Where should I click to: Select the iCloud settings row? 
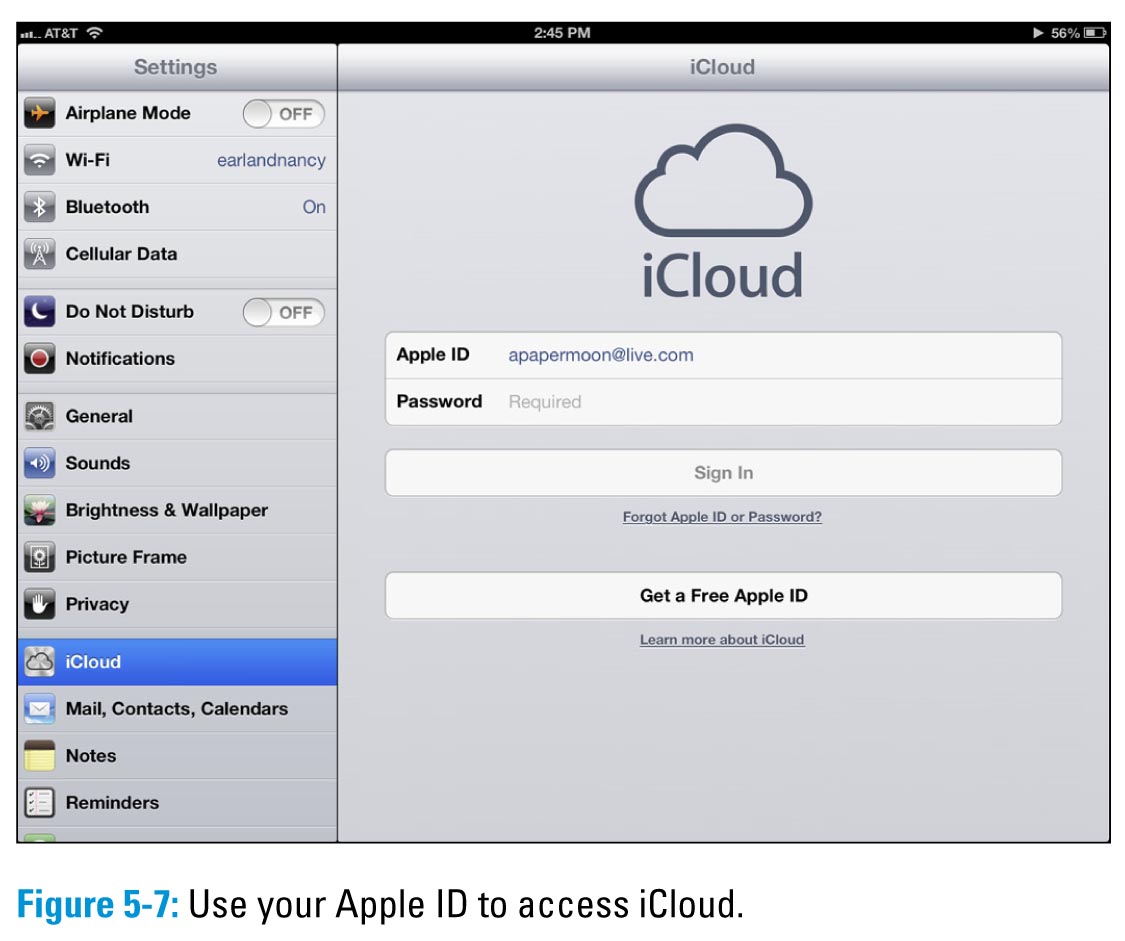coord(177,662)
